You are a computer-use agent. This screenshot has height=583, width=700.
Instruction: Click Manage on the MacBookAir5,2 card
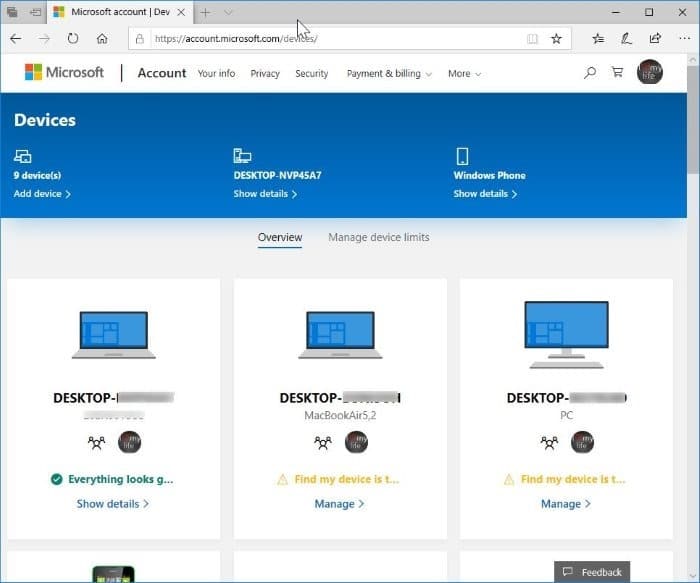[339, 504]
